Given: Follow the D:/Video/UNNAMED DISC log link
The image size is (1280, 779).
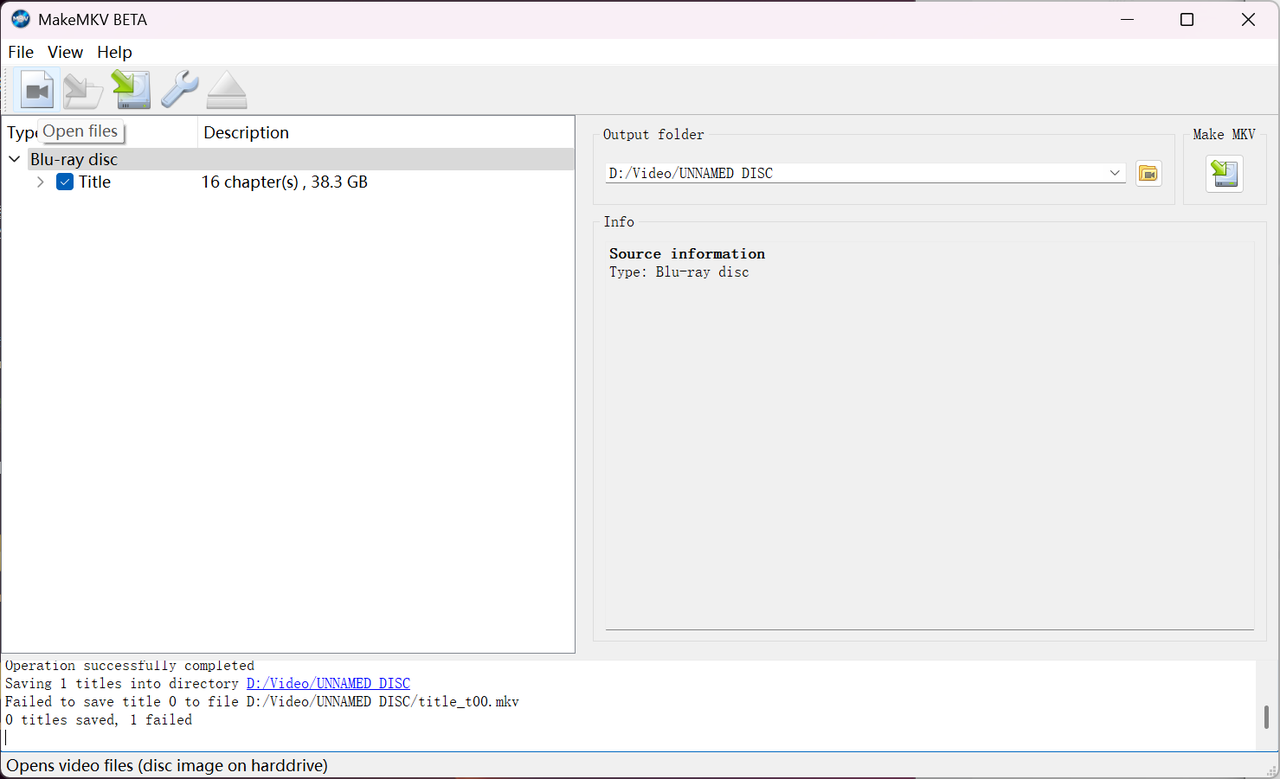Looking at the screenshot, I should [x=328, y=684].
